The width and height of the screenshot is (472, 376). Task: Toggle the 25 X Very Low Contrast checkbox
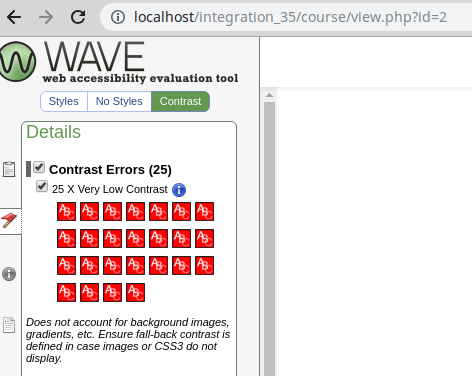click(42, 186)
